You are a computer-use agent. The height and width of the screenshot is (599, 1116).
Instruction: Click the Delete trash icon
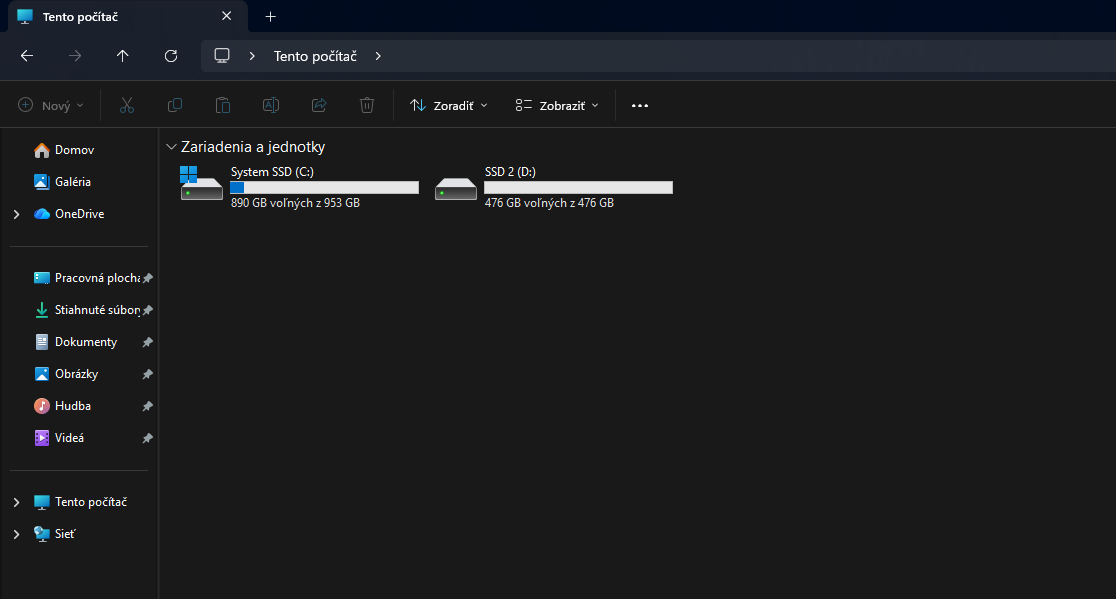(367, 105)
